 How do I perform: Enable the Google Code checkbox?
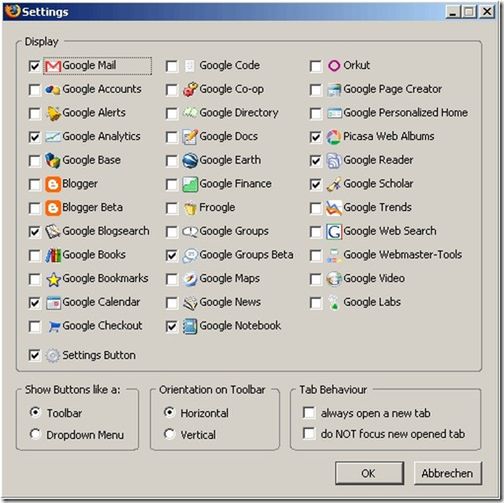(172, 66)
